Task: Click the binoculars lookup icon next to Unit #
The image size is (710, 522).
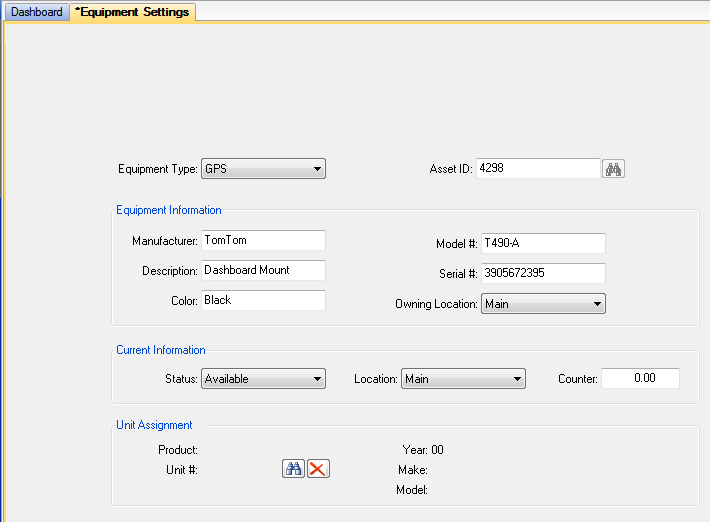Action: point(293,469)
